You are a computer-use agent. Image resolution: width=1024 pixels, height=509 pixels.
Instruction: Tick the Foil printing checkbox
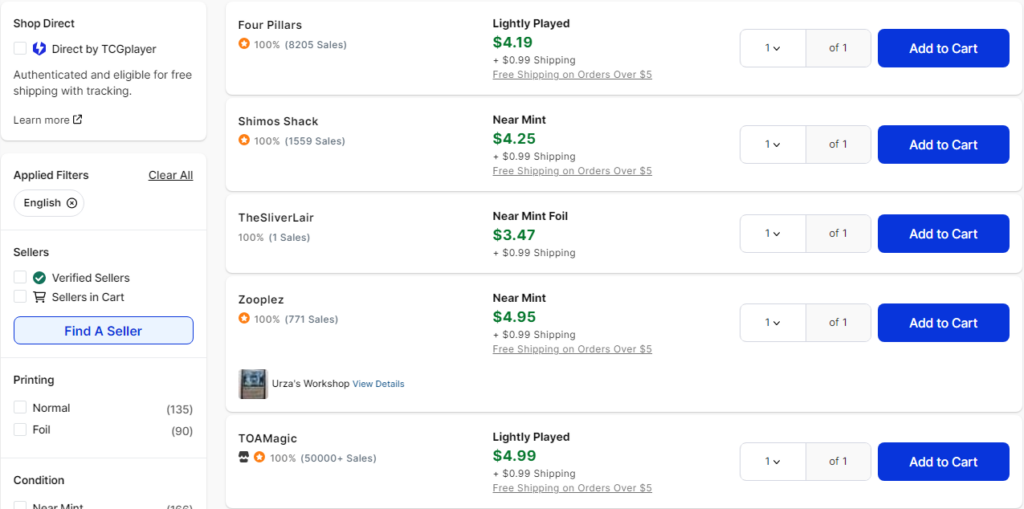[20, 430]
